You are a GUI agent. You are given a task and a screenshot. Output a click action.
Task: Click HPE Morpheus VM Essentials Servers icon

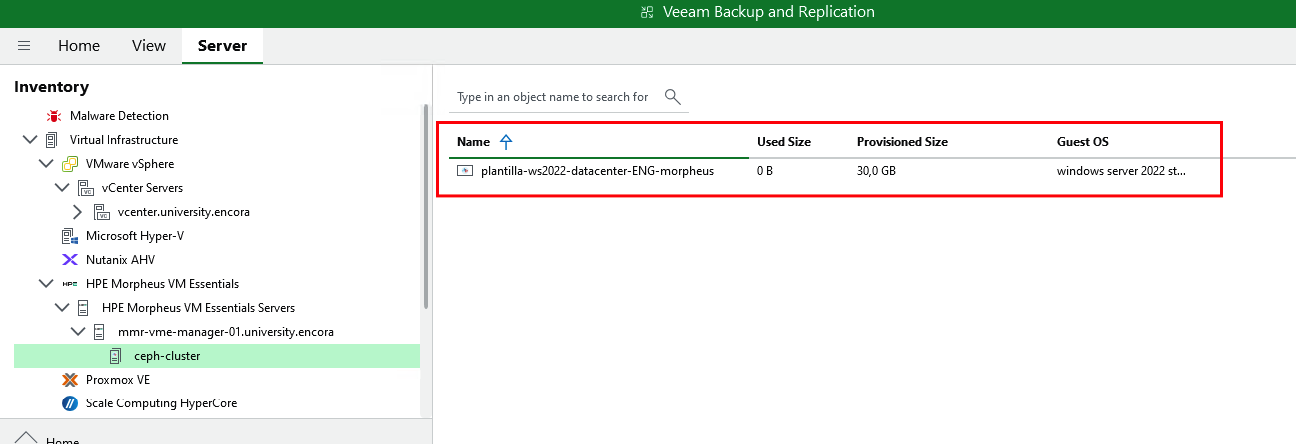tap(84, 308)
